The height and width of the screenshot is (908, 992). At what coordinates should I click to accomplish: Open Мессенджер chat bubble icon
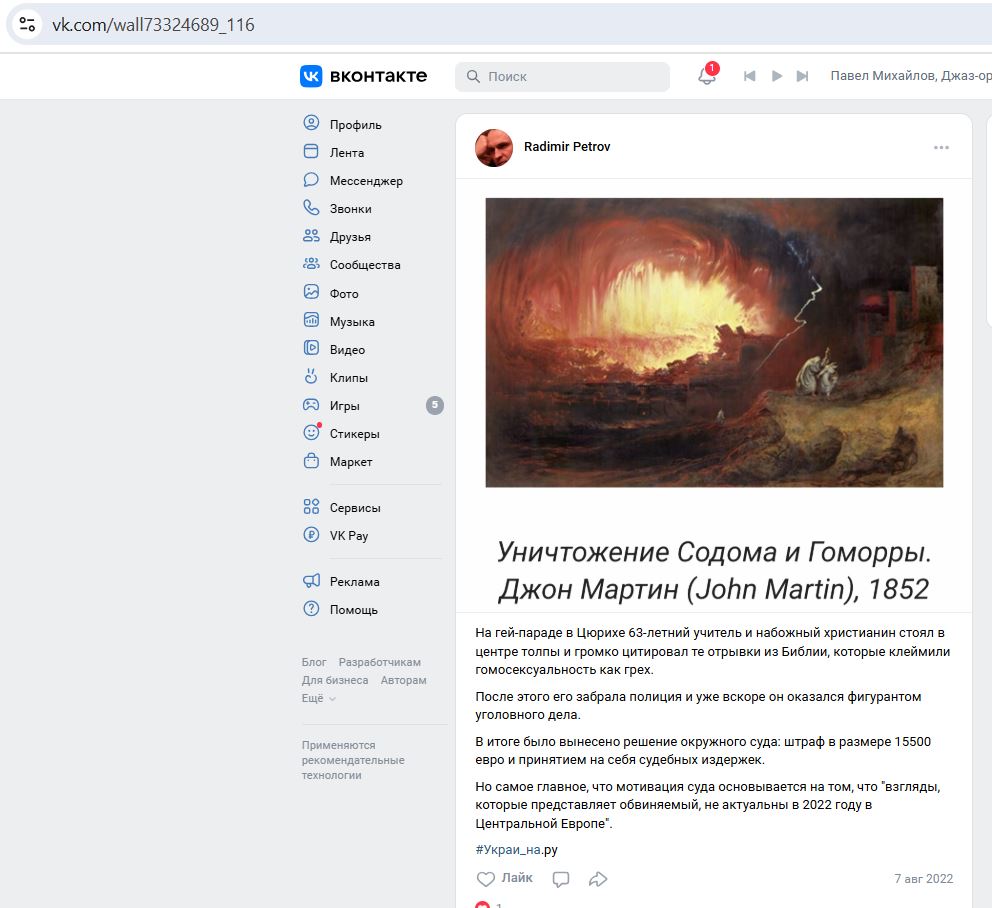(311, 180)
